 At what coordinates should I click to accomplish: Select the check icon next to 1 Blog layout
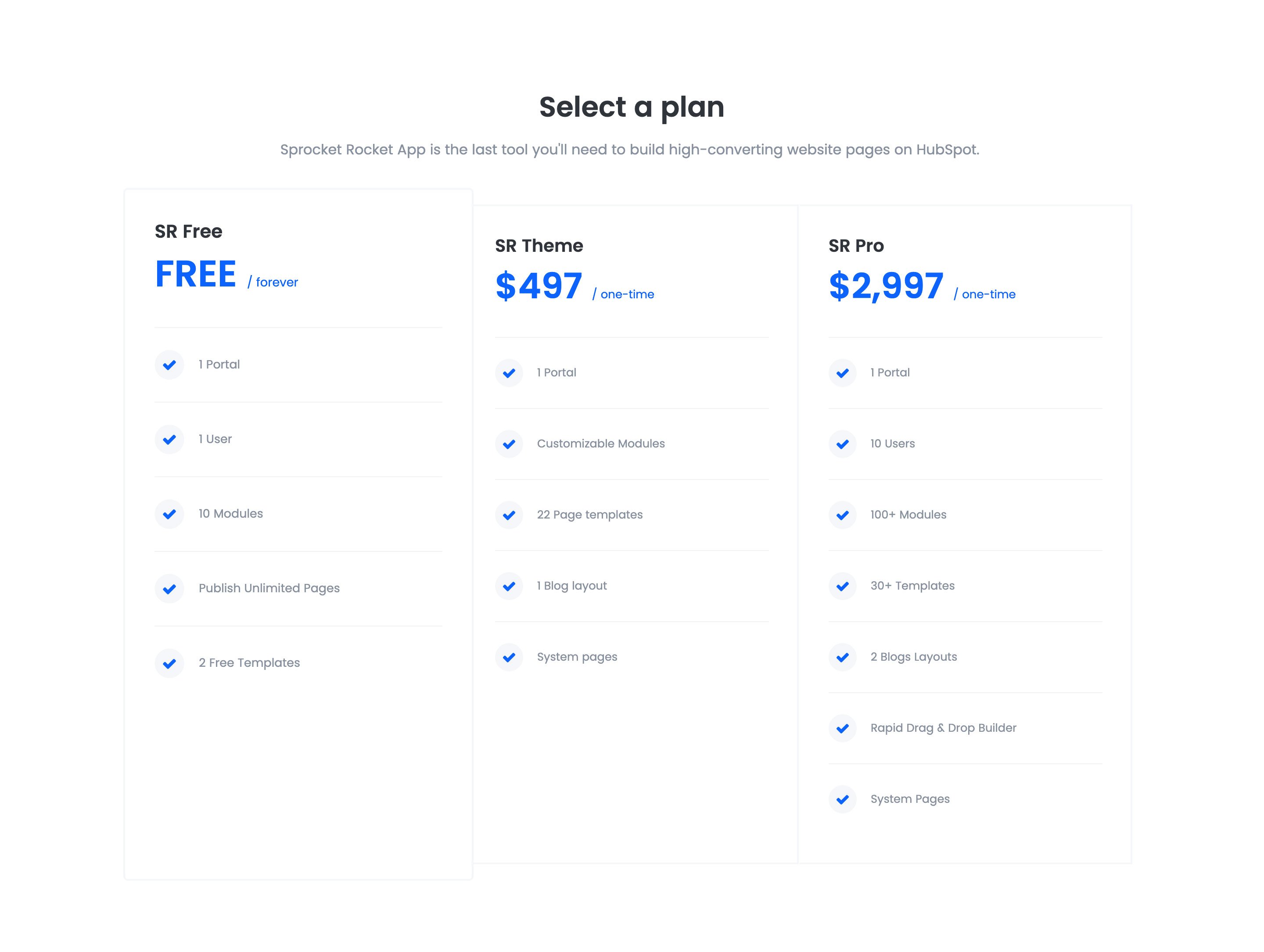(509, 587)
